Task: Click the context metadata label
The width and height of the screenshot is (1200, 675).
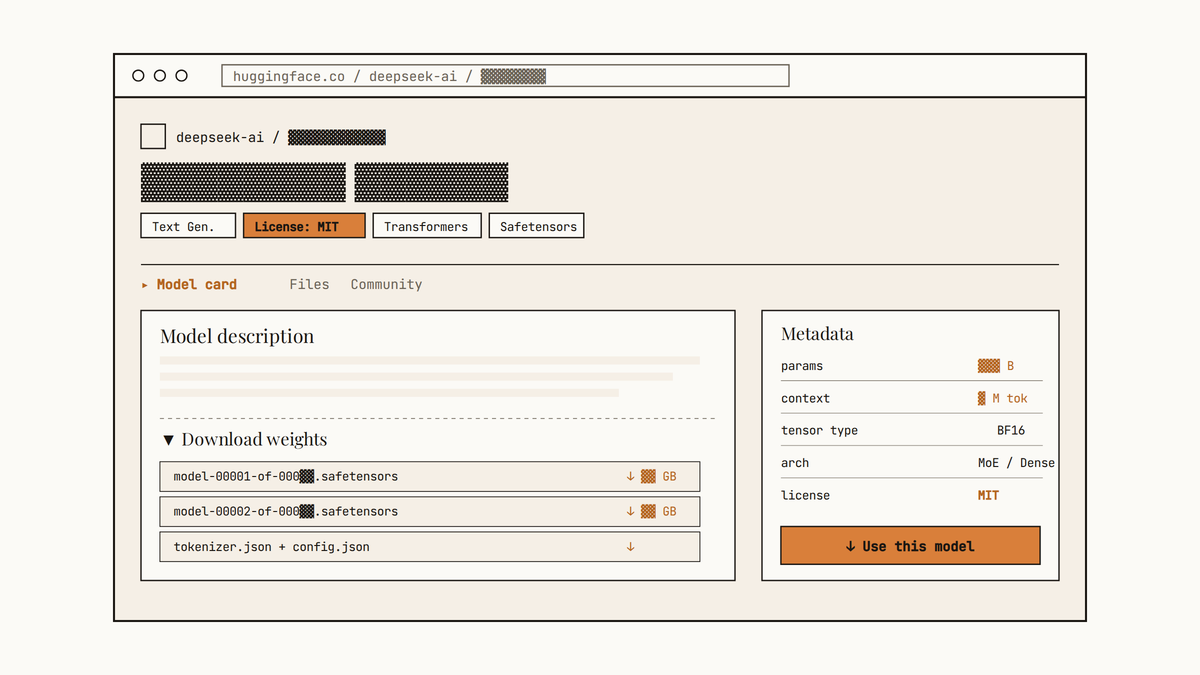Action: 805,398
